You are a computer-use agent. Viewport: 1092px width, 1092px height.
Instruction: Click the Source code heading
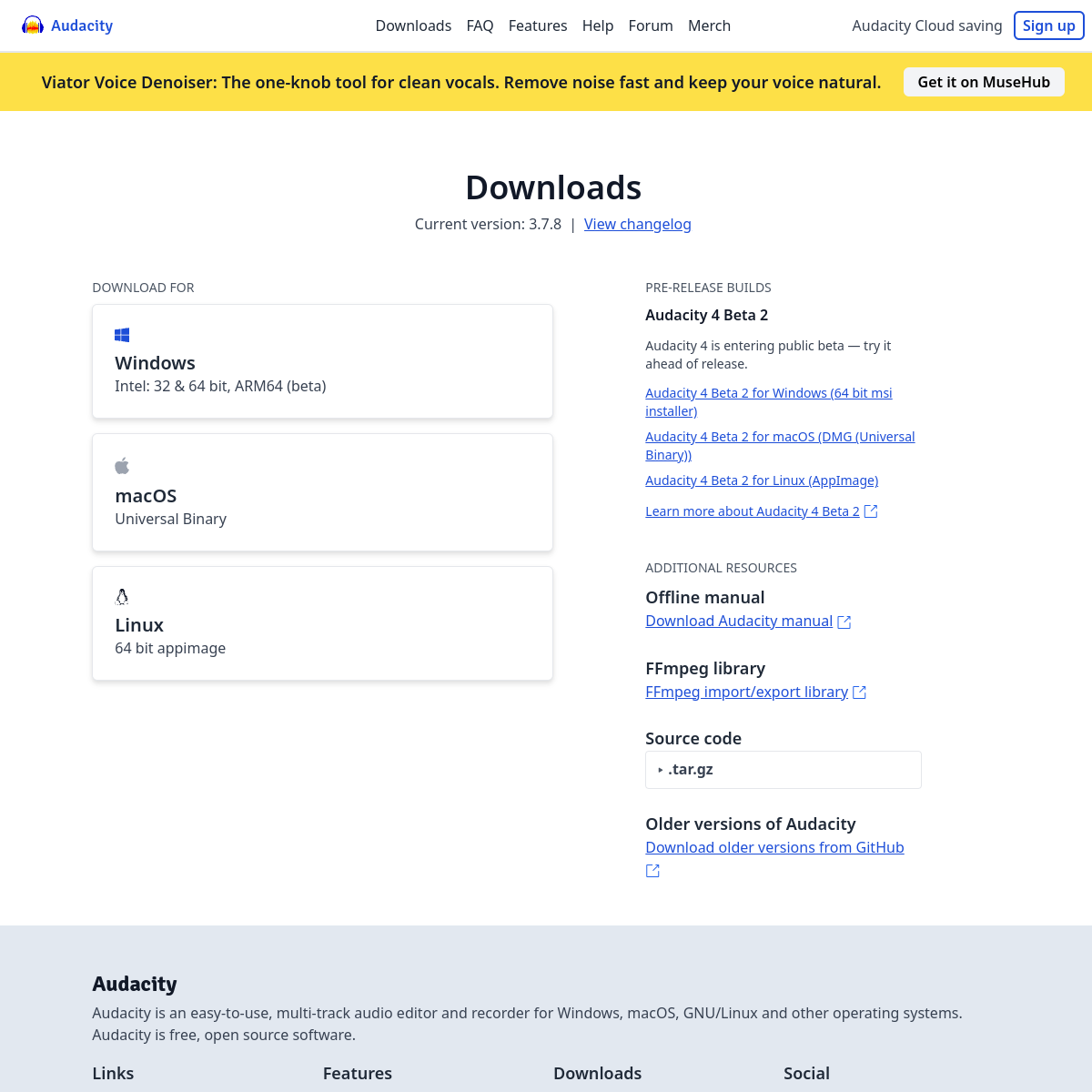tap(693, 738)
